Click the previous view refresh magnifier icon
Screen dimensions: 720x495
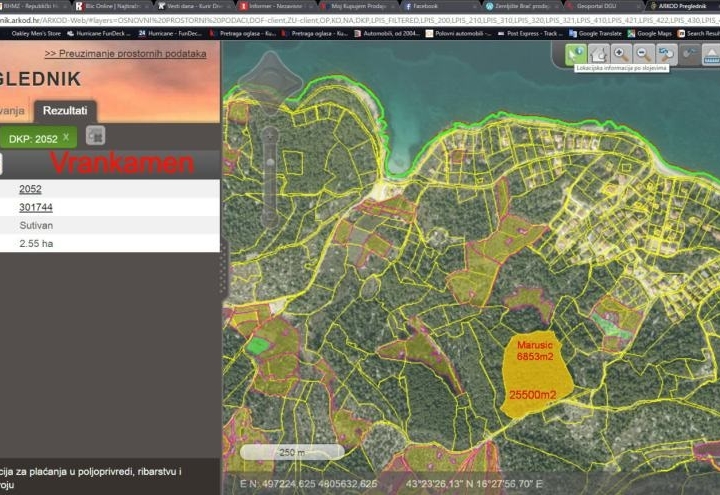(x=666, y=54)
